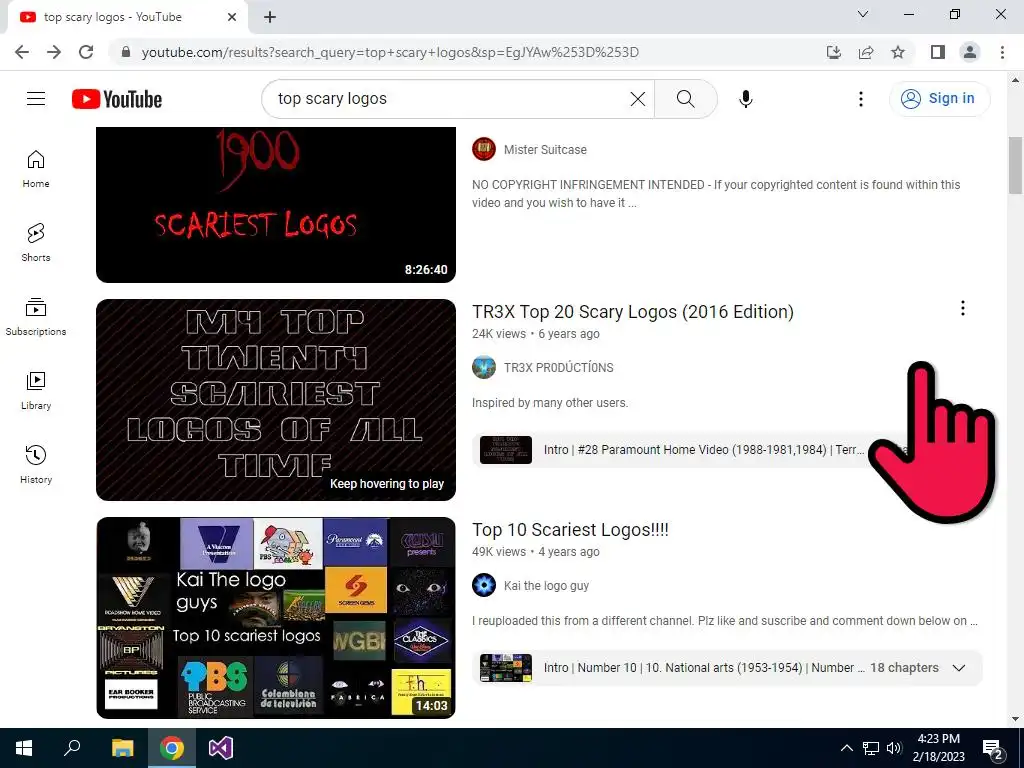Go to Home in sidebar
Image resolution: width=1024 pixels, height=768 pixels.
pyautogui.click(x=36, y=168)
